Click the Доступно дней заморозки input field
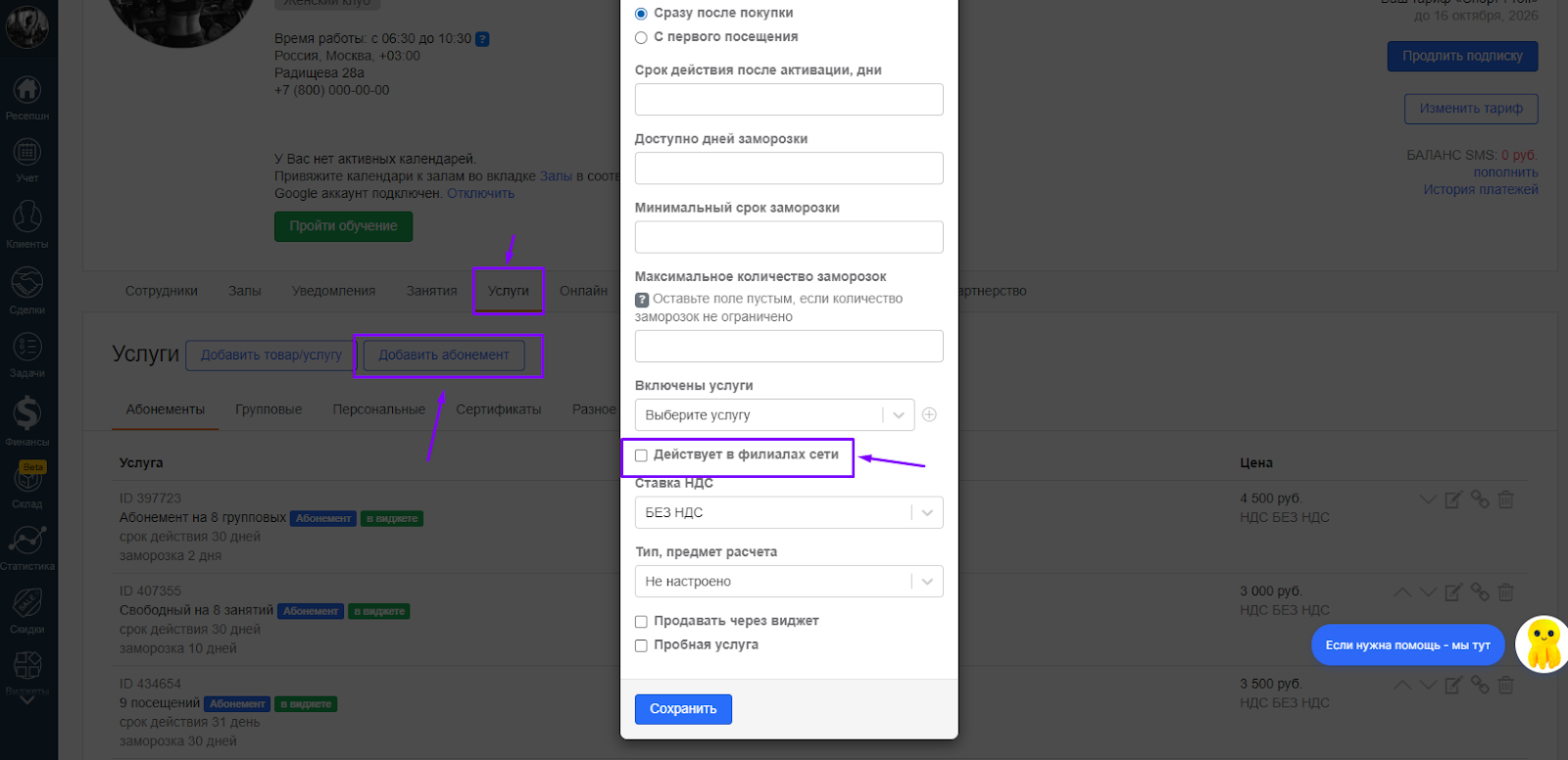This screenshot has width=1568, height=760. (x=788, y=168)
